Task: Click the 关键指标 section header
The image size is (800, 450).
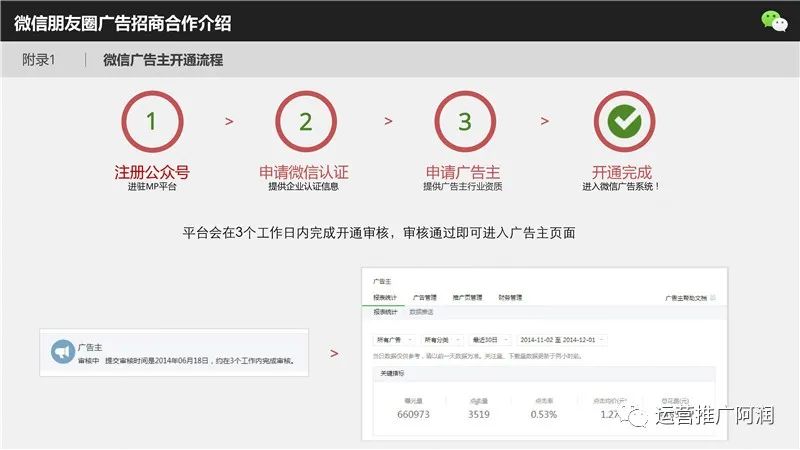Action: click(x=392, y=373)
